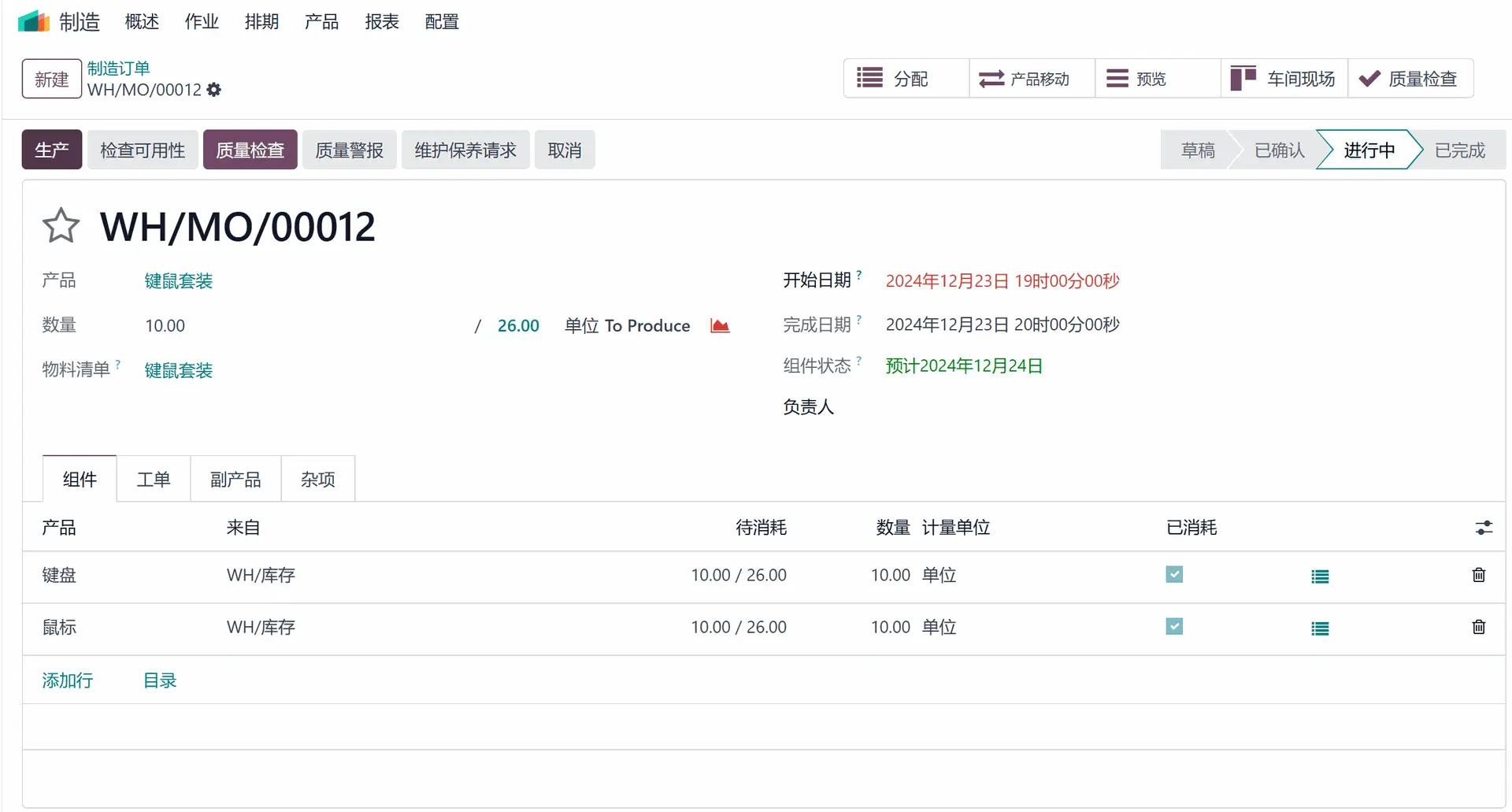Open the 产品 top menu
The image size is (1512, 812).
pos(321,21)
